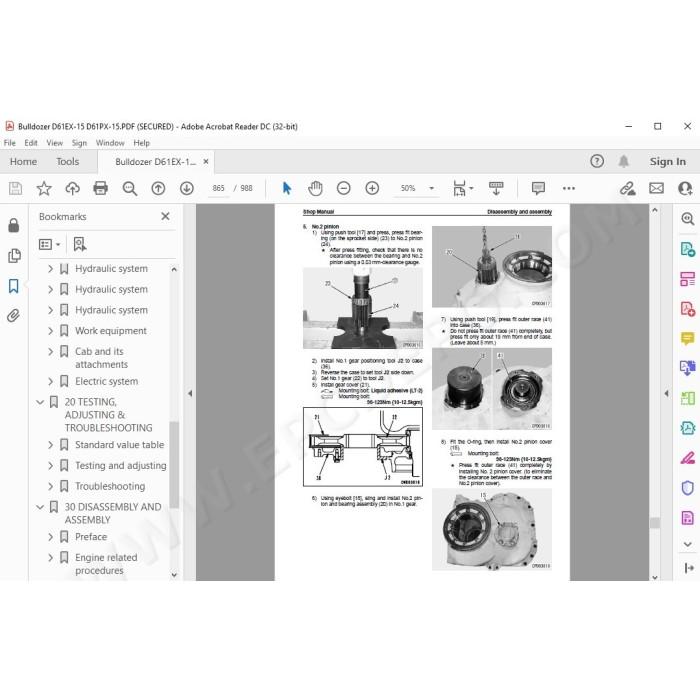
Task: Collapse 20 TESTING, ADJUSTING & TROUBLESHOOTING
Action: tap(40, 402)
